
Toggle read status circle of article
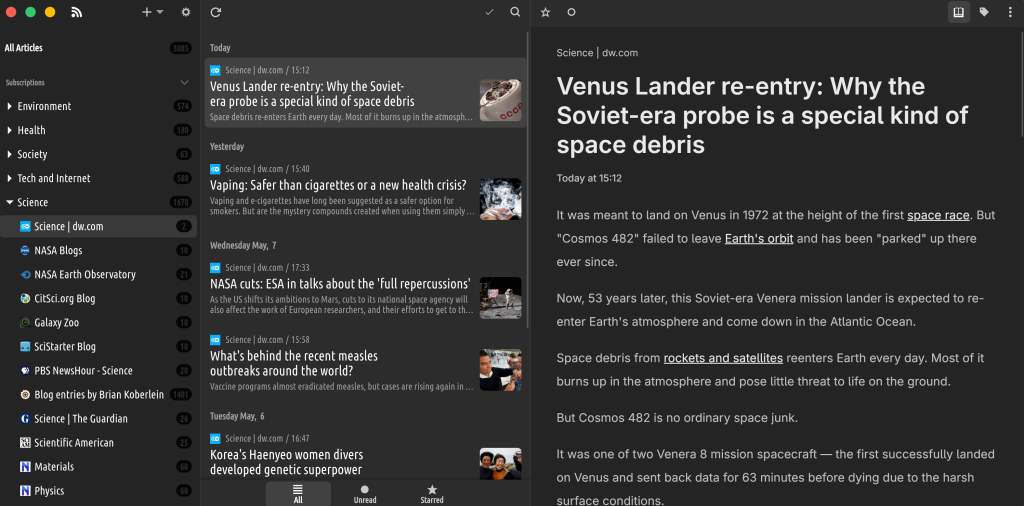tap(571, 12)
